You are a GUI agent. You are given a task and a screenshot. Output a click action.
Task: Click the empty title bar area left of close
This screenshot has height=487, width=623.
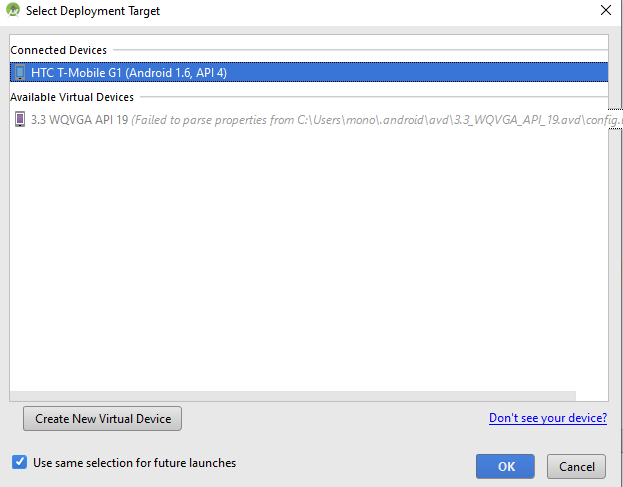[400, 11]
